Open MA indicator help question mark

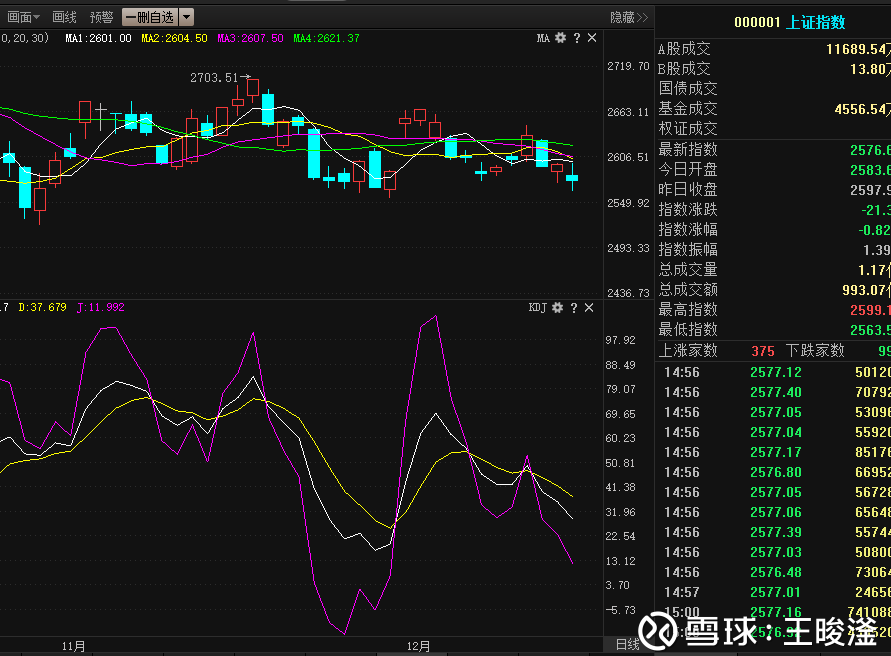click(577, 38)
